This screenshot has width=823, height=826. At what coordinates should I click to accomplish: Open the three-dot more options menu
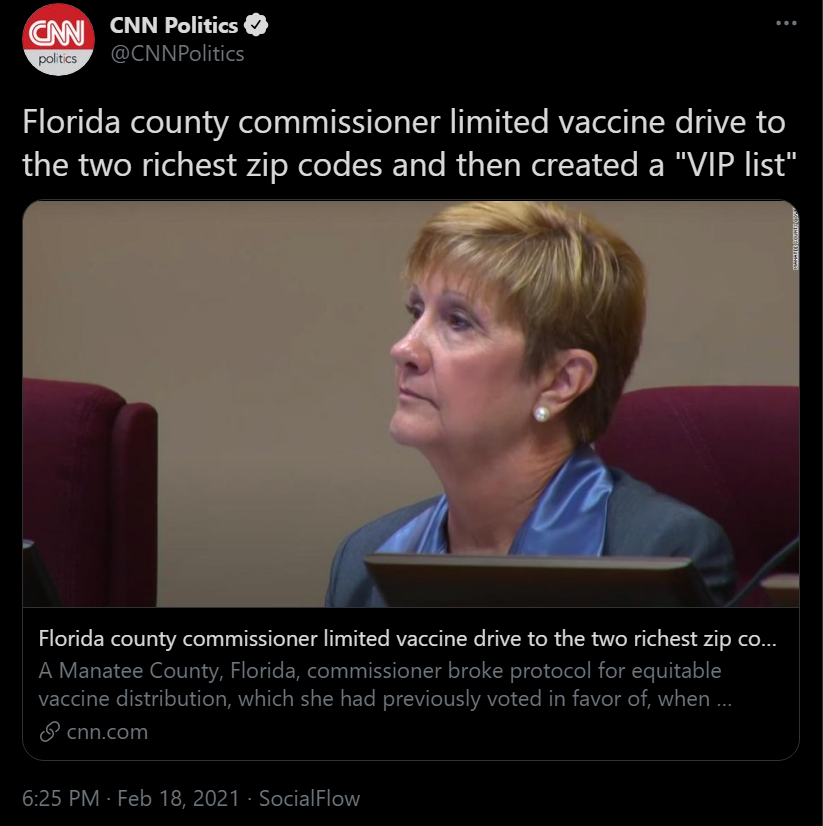[787, 23]
